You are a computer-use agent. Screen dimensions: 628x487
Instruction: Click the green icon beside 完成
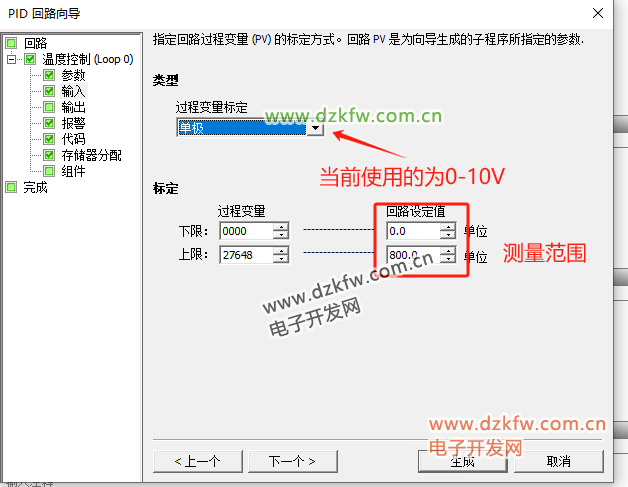pos(11,187)
